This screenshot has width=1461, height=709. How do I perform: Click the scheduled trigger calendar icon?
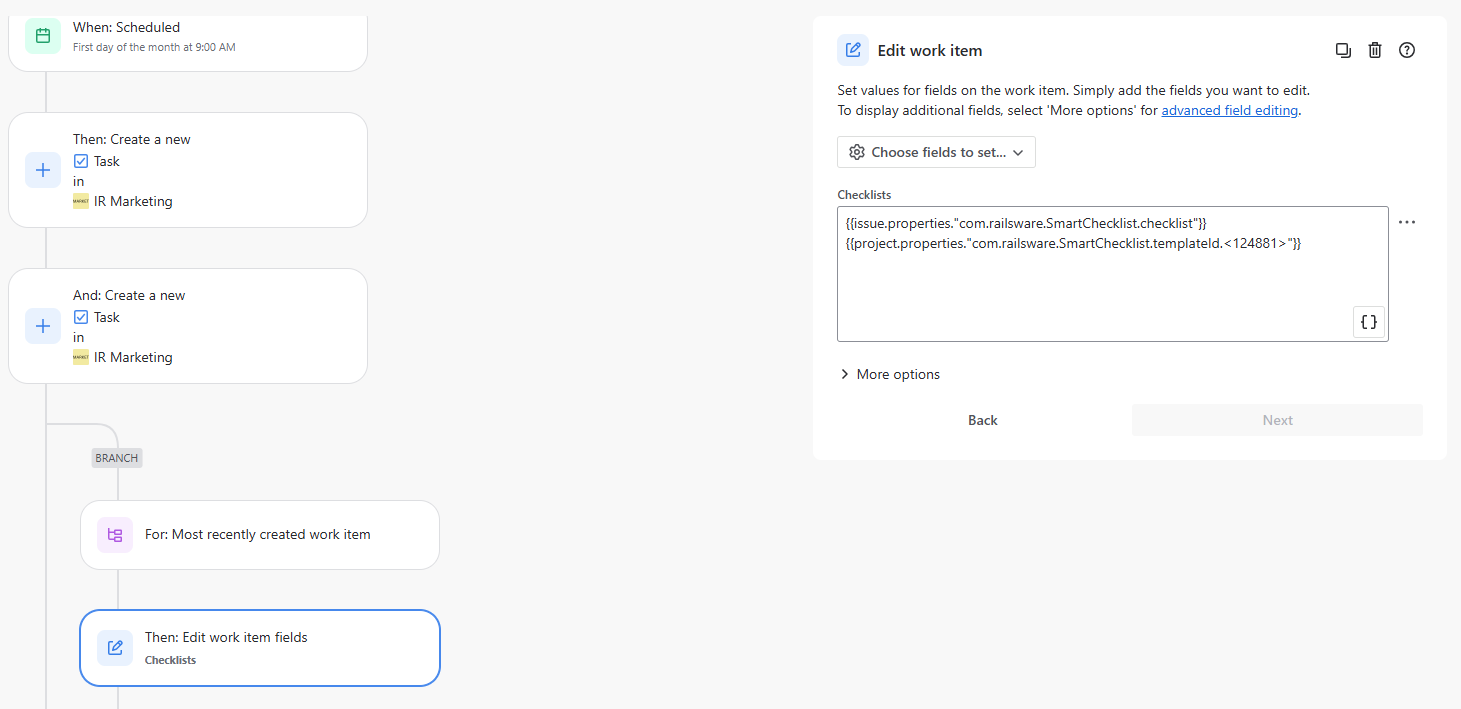pos(42,35)
